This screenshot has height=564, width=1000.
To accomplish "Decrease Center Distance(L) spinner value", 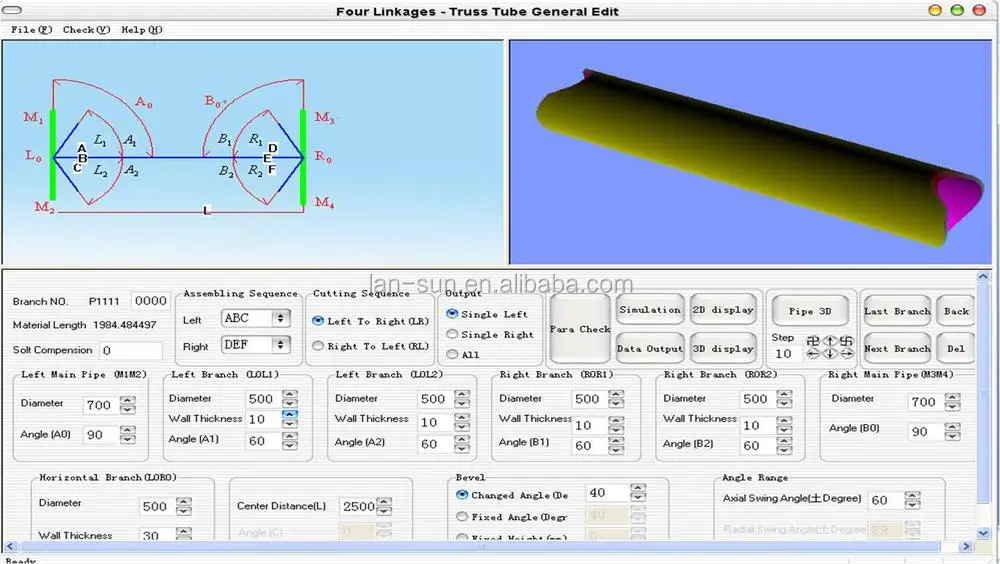I will pos(384,511).
